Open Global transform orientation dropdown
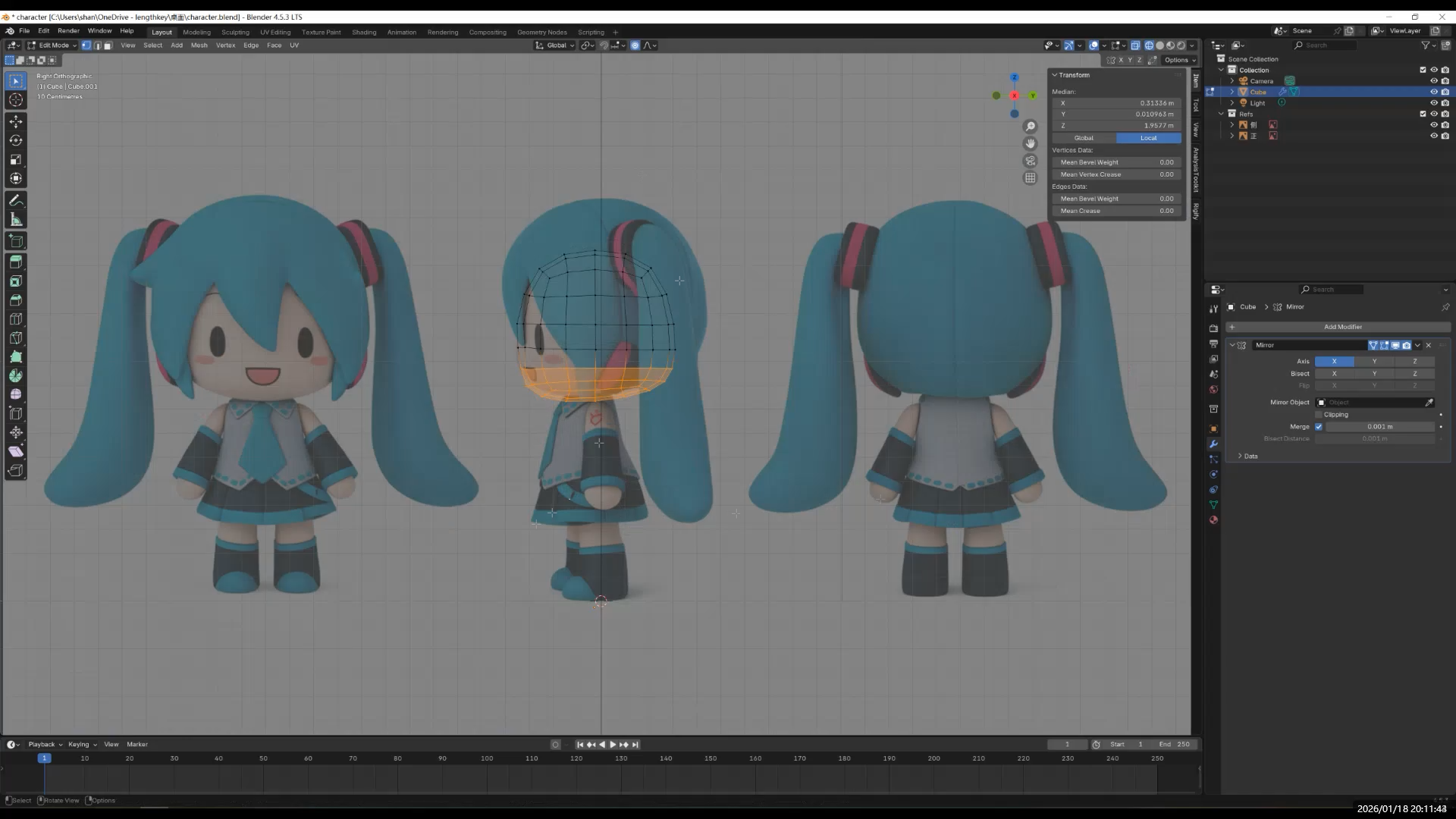Viewport: 1456px width, 819px height. [556, 45]
